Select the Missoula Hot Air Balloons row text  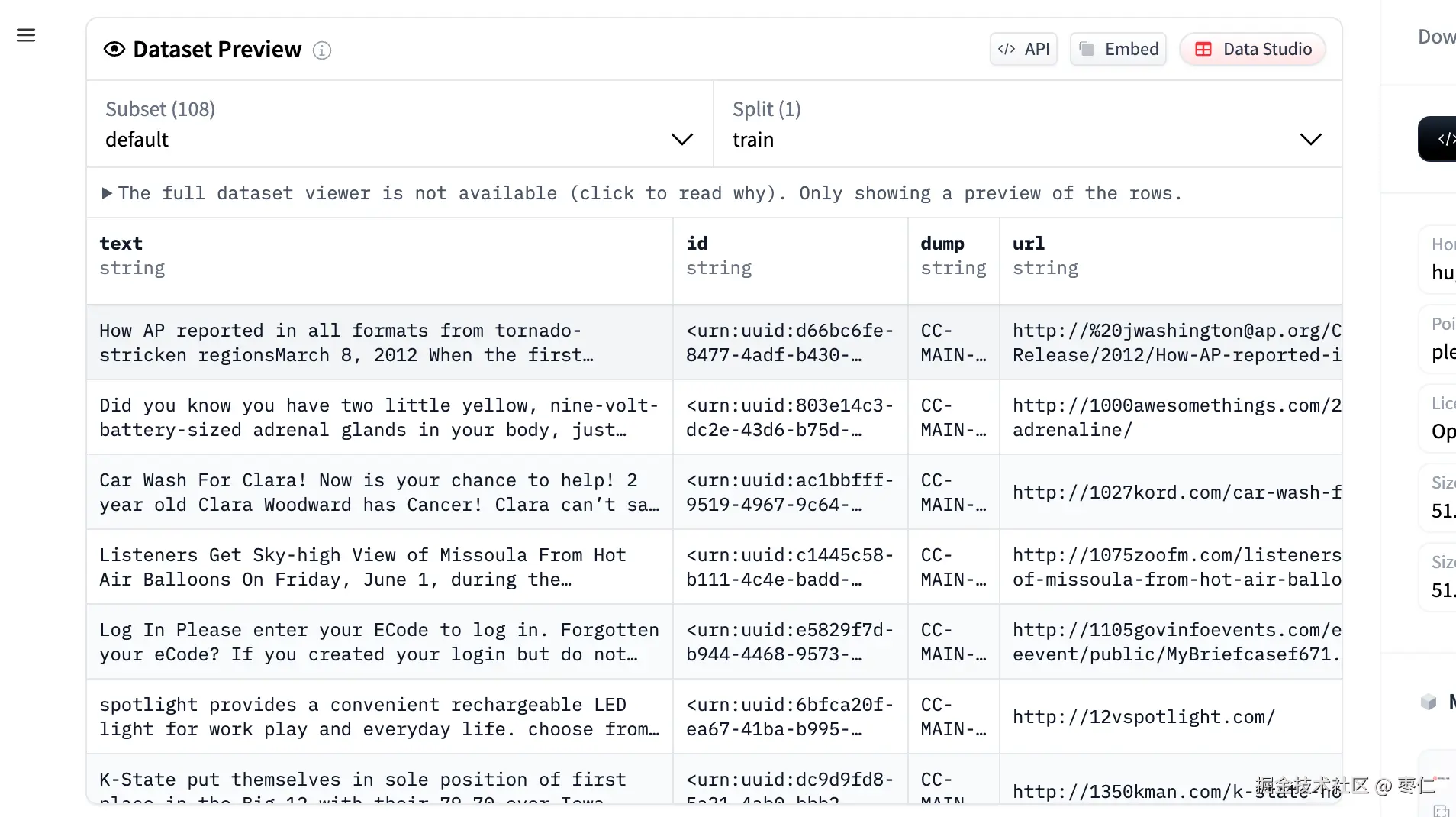pos(379,567)
